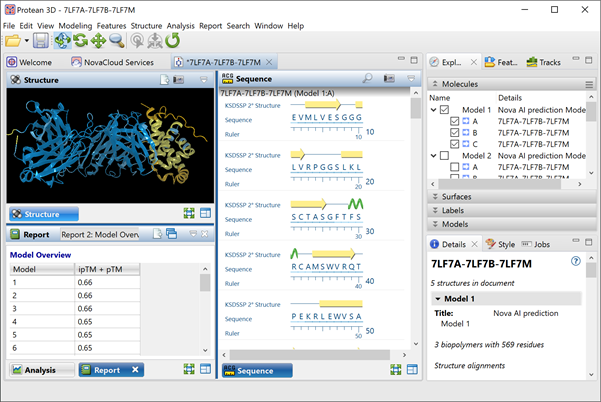The height and width of the screenshot is (402, 601).
Task: Open a file with the folder icon
Action: pos(13,40)
